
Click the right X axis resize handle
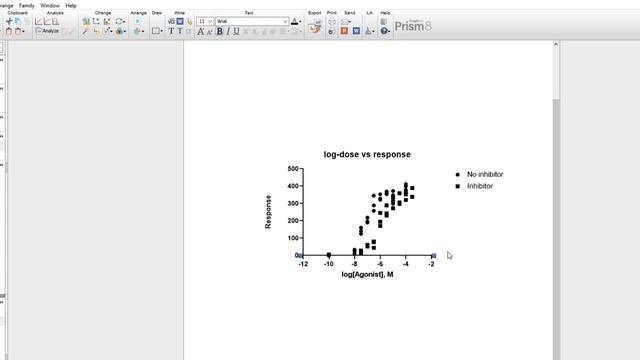(434, 256)
